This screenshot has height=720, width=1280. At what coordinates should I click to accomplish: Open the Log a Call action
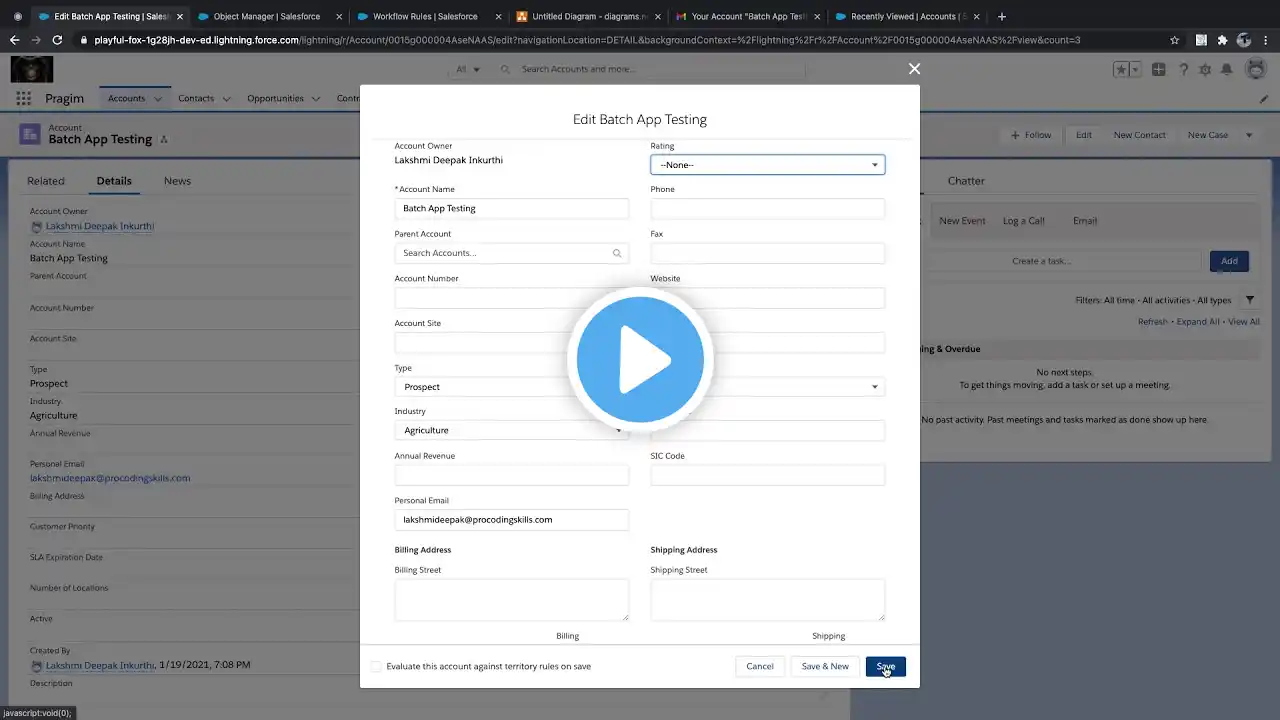point(1024,221)
